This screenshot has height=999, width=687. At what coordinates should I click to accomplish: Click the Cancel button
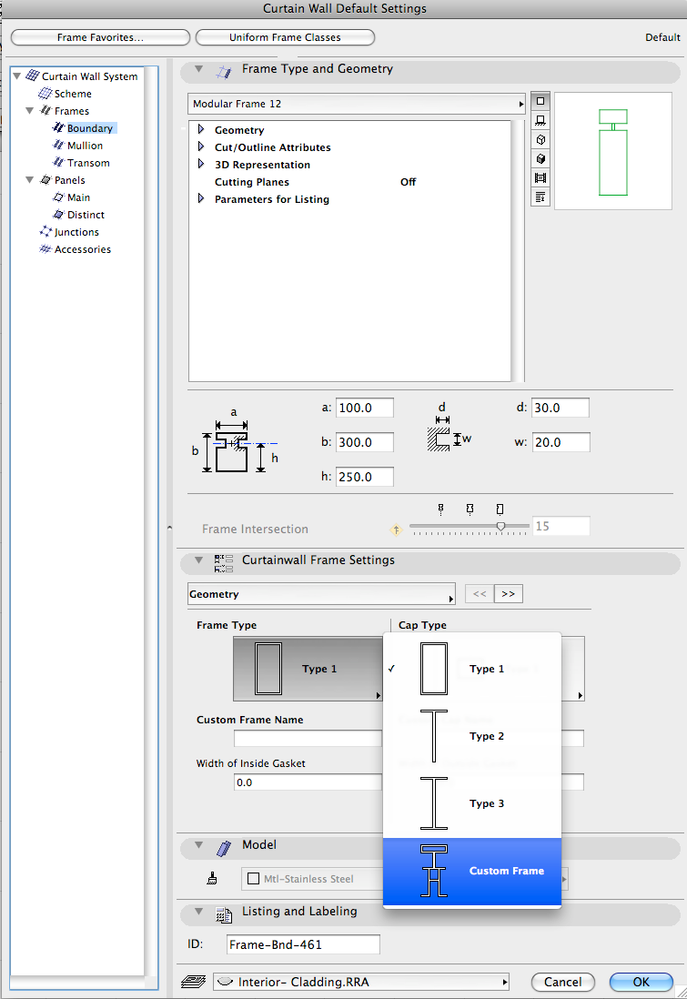pyautogui.click(x=563, y=982)
